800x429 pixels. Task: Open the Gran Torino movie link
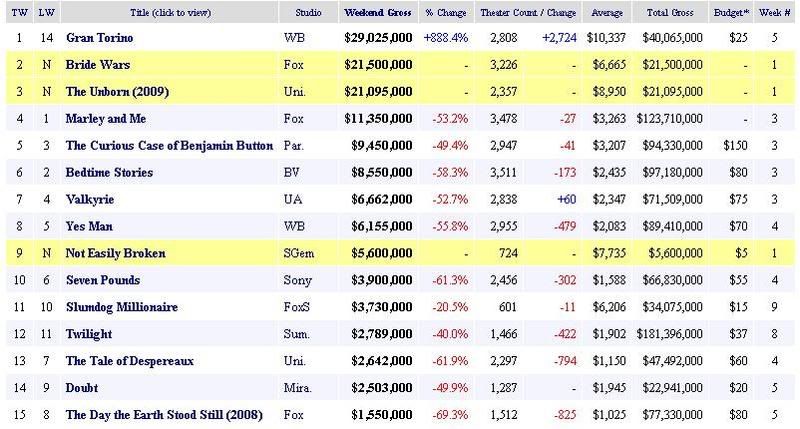coord(97,36)
